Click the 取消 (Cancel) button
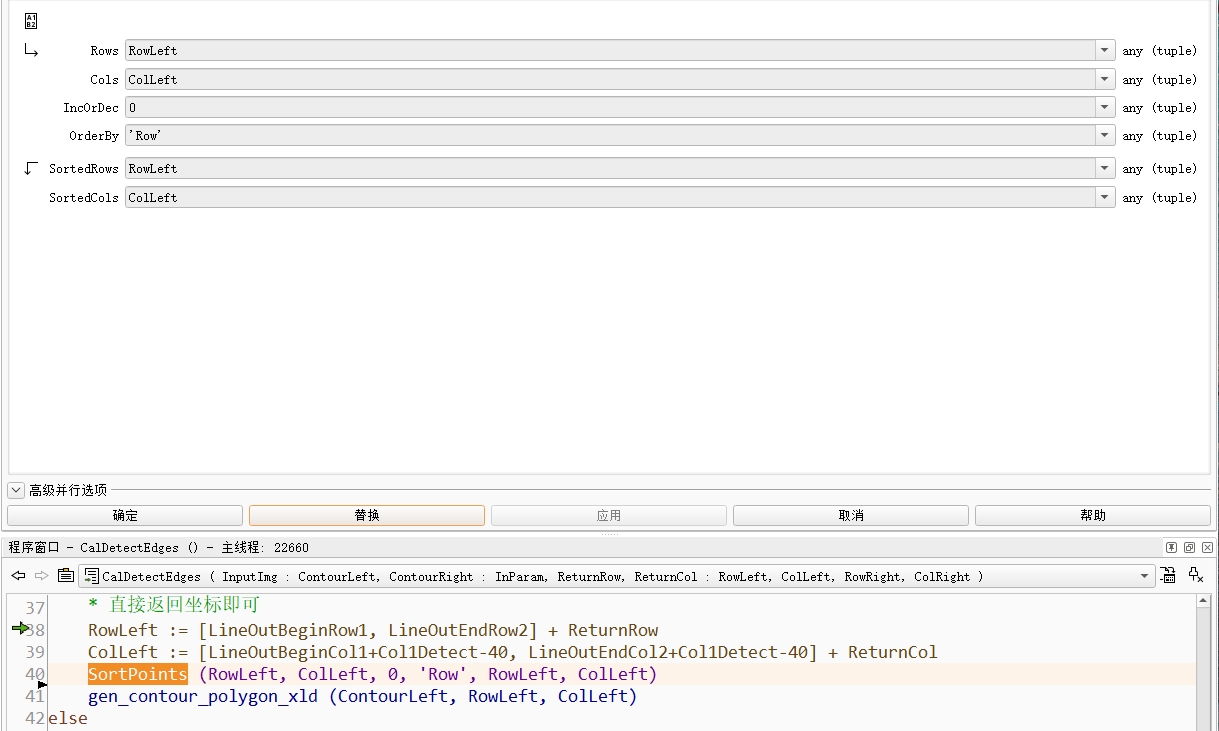 (851, 515)
